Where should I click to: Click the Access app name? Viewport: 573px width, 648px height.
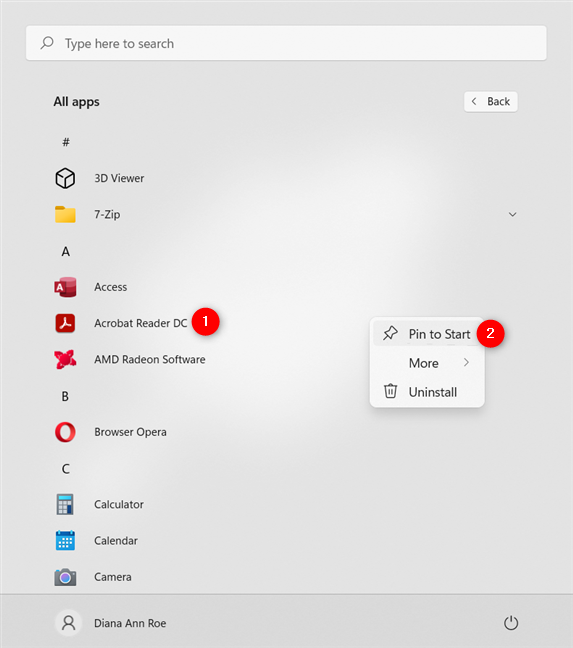click(x=110, y=287)
